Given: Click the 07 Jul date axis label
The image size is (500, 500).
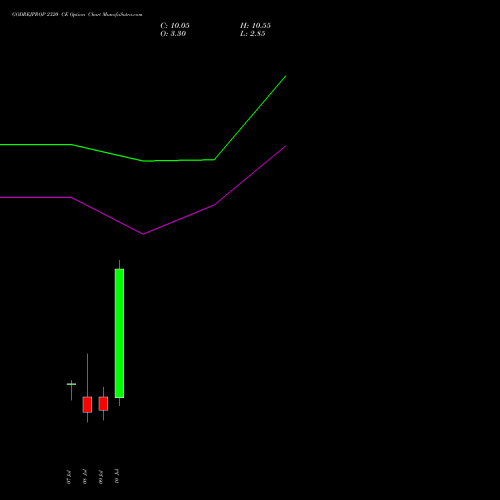Looking at the screenshot, I should pos(69,477).
